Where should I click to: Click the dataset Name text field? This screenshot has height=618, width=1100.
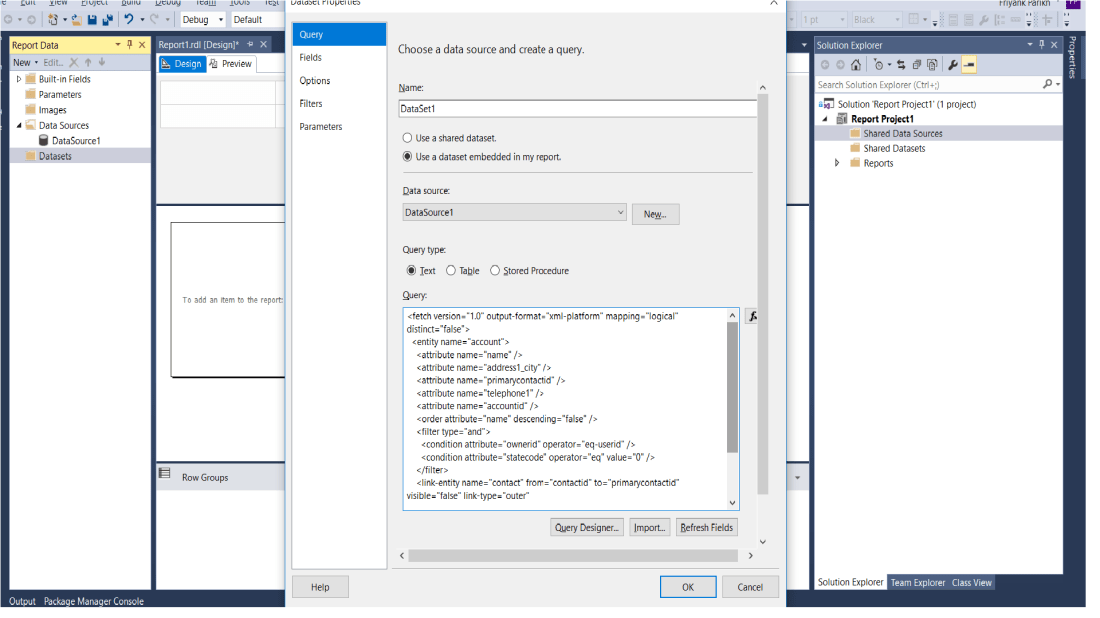click(x=577, y=109)
